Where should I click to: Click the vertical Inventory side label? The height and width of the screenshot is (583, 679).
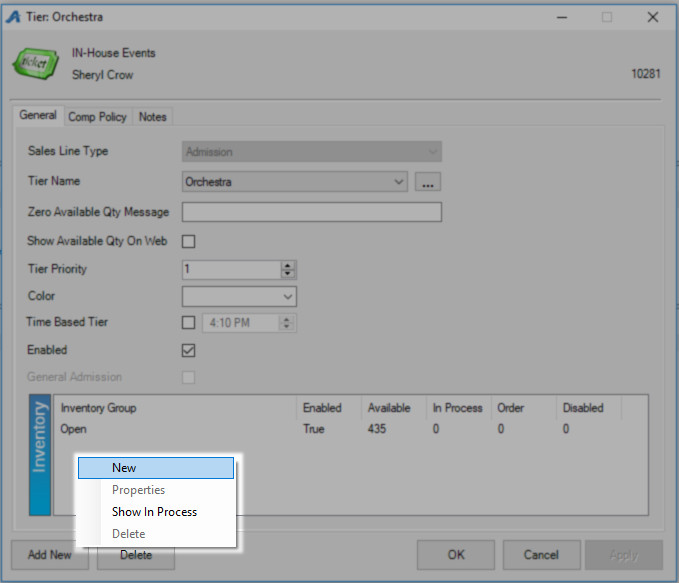pyautogui.click(x=40, y=455)
